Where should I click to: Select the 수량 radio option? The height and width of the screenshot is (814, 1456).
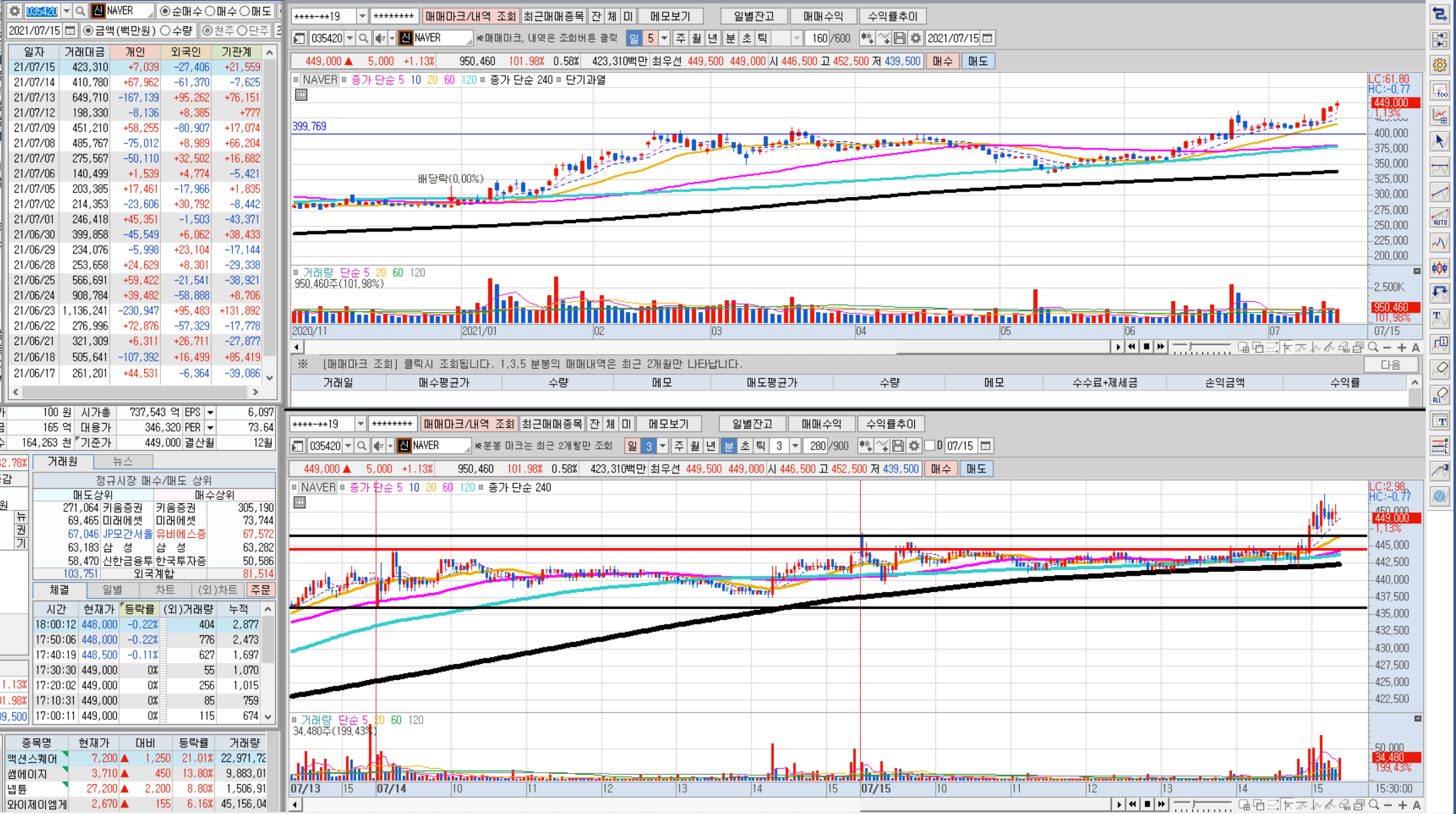(x=166, y=30)
